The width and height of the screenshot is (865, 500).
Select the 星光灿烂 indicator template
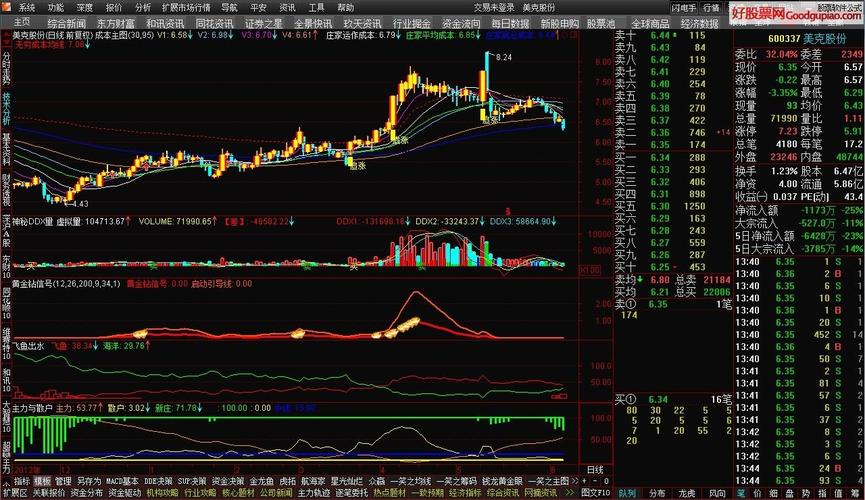tap(347, 481)
